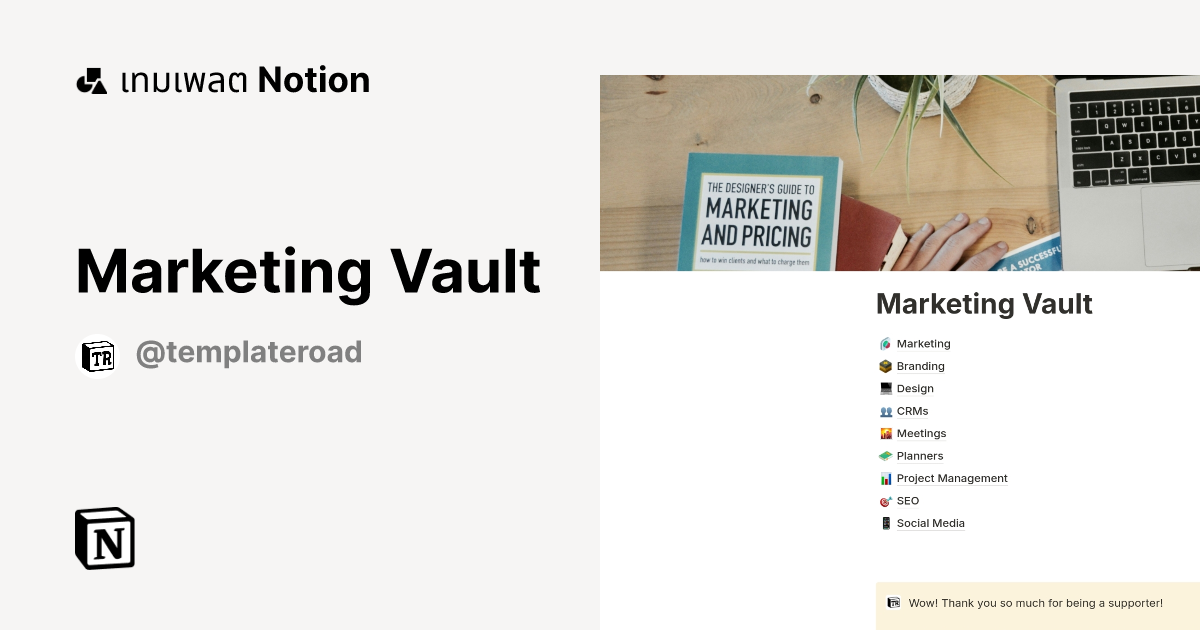
Task: Open the Social Media page link
Action: point(930,523)
